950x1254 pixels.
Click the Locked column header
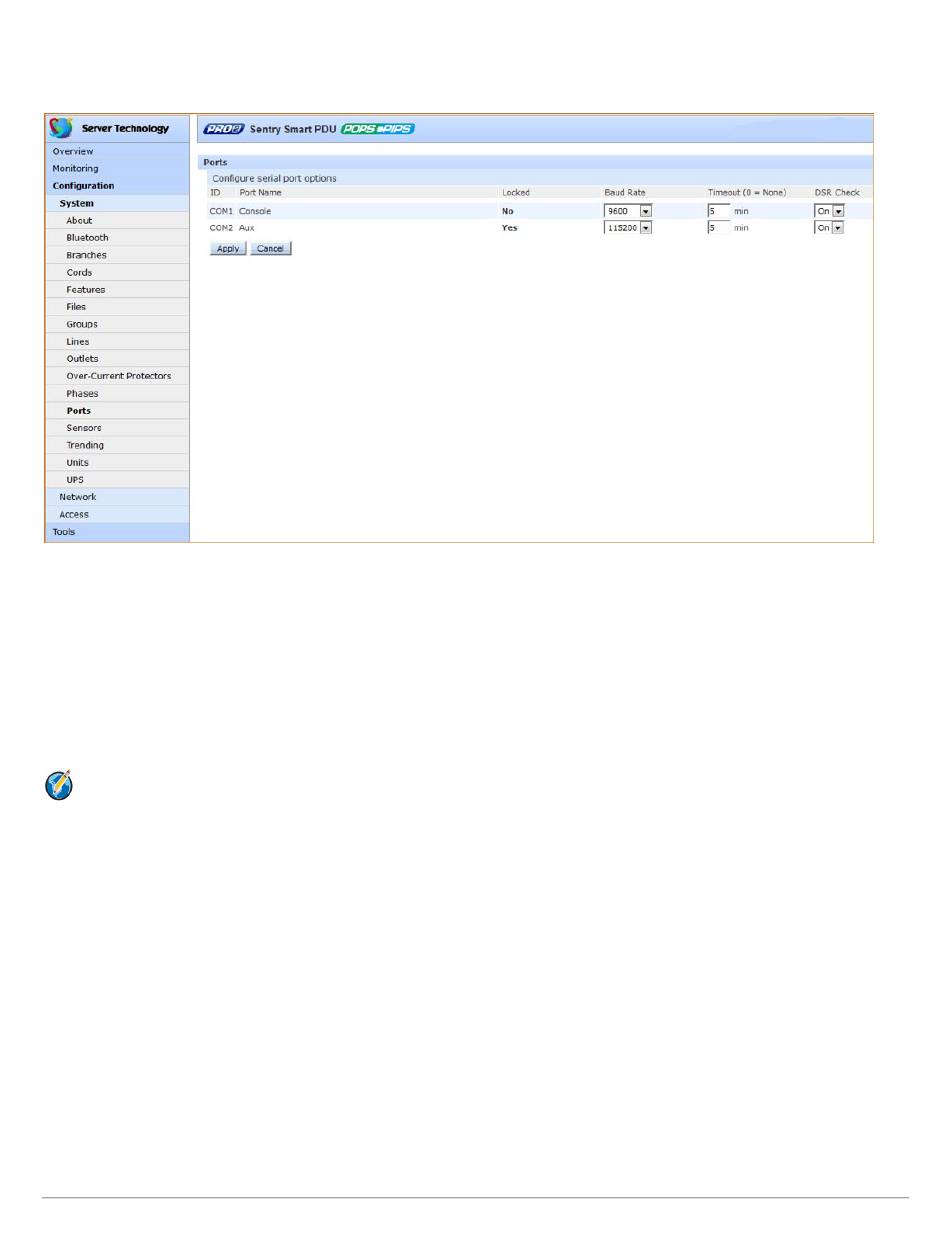point(515,192)
